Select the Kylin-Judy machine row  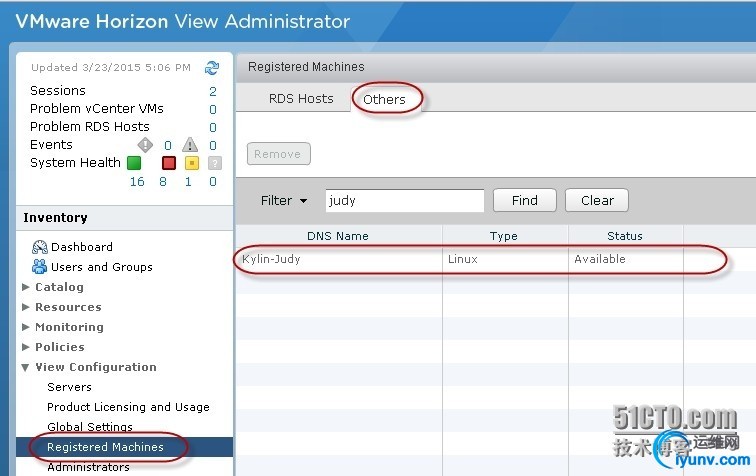point(496,259)
